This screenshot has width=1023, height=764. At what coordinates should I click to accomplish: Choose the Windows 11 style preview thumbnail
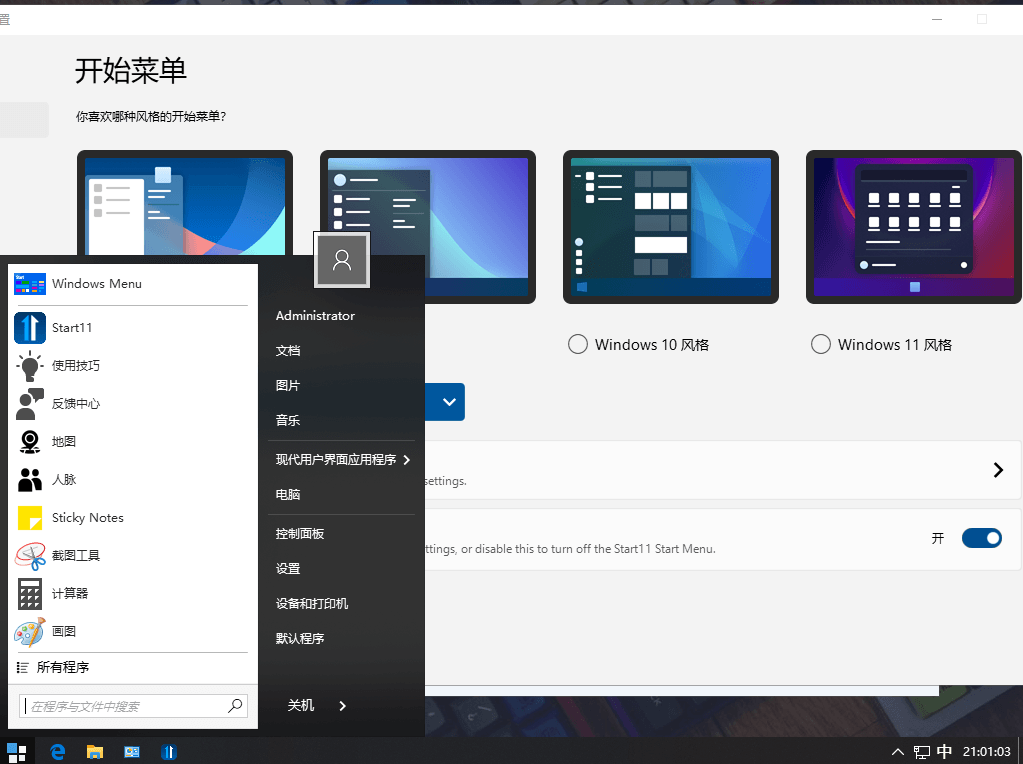point(913,227)
